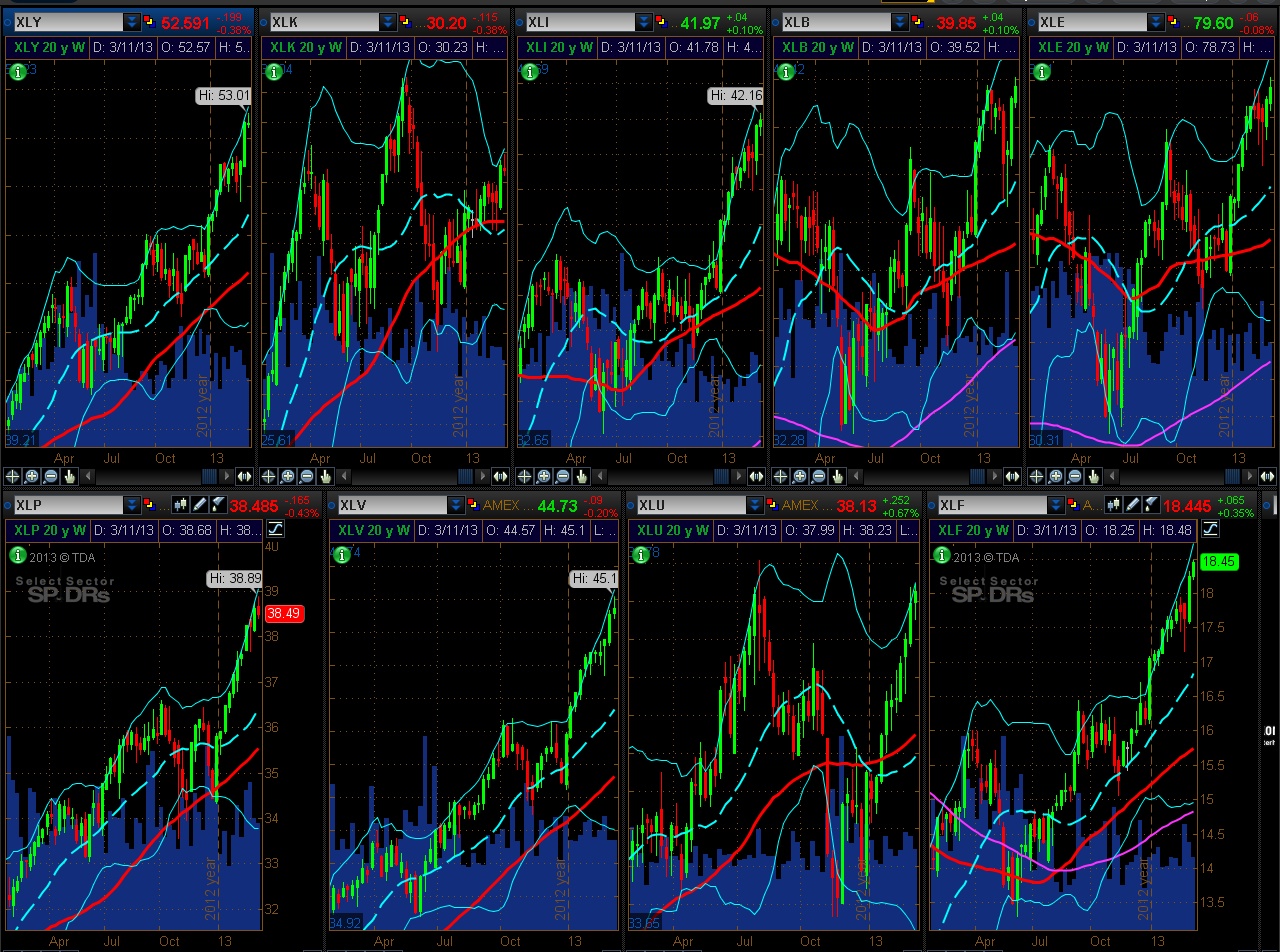The image size is (1280, 952).
Task: Zoom in on the XLY chart
Action: pos(31,476)
